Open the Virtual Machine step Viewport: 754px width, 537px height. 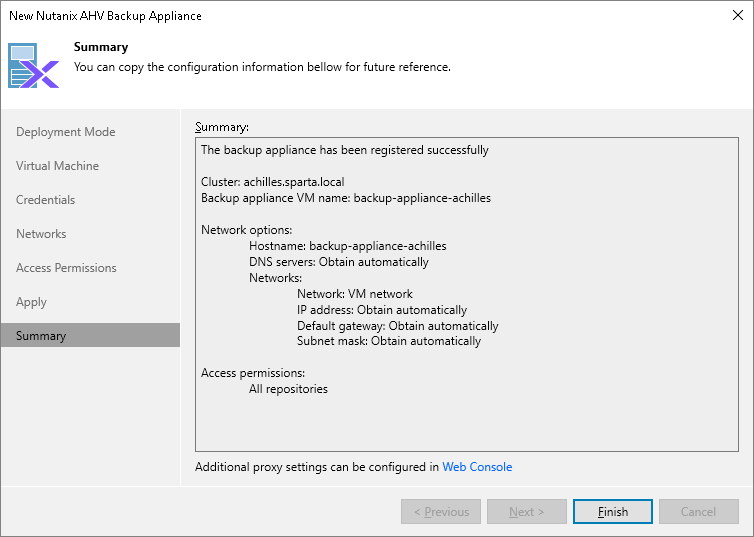pyautogui.click(x=58, y=166)
